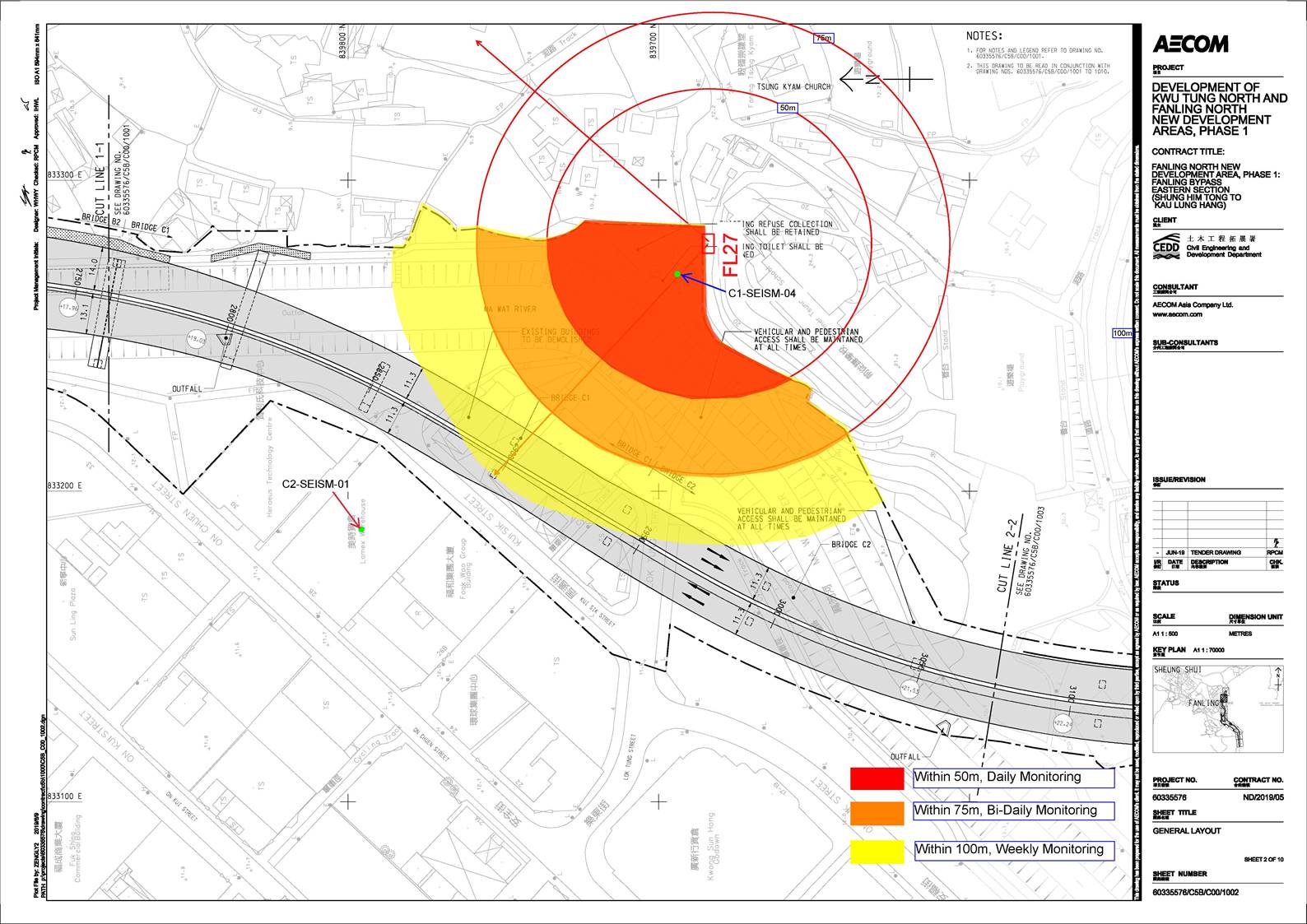Click the +19.03 level marker circle
This screenshot has width=1307, height=924.
coord(197,338)
